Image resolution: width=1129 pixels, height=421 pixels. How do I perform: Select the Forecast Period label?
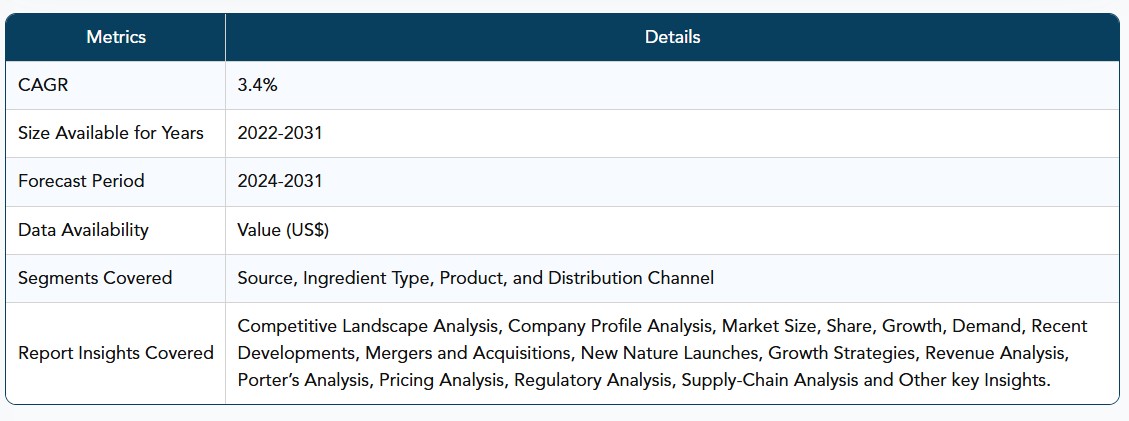(81, 181)
